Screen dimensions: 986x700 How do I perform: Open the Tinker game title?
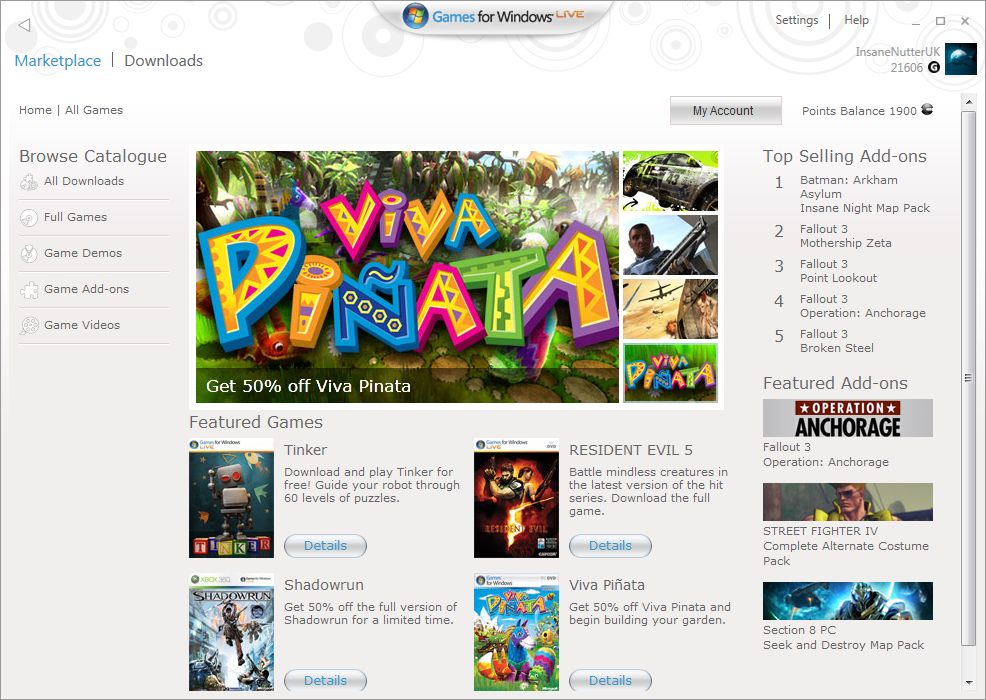[306, 450]
